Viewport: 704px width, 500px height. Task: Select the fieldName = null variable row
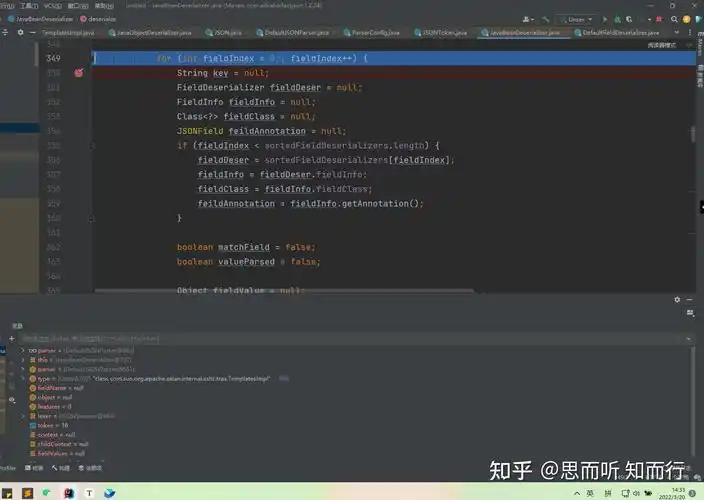point(57,388)
